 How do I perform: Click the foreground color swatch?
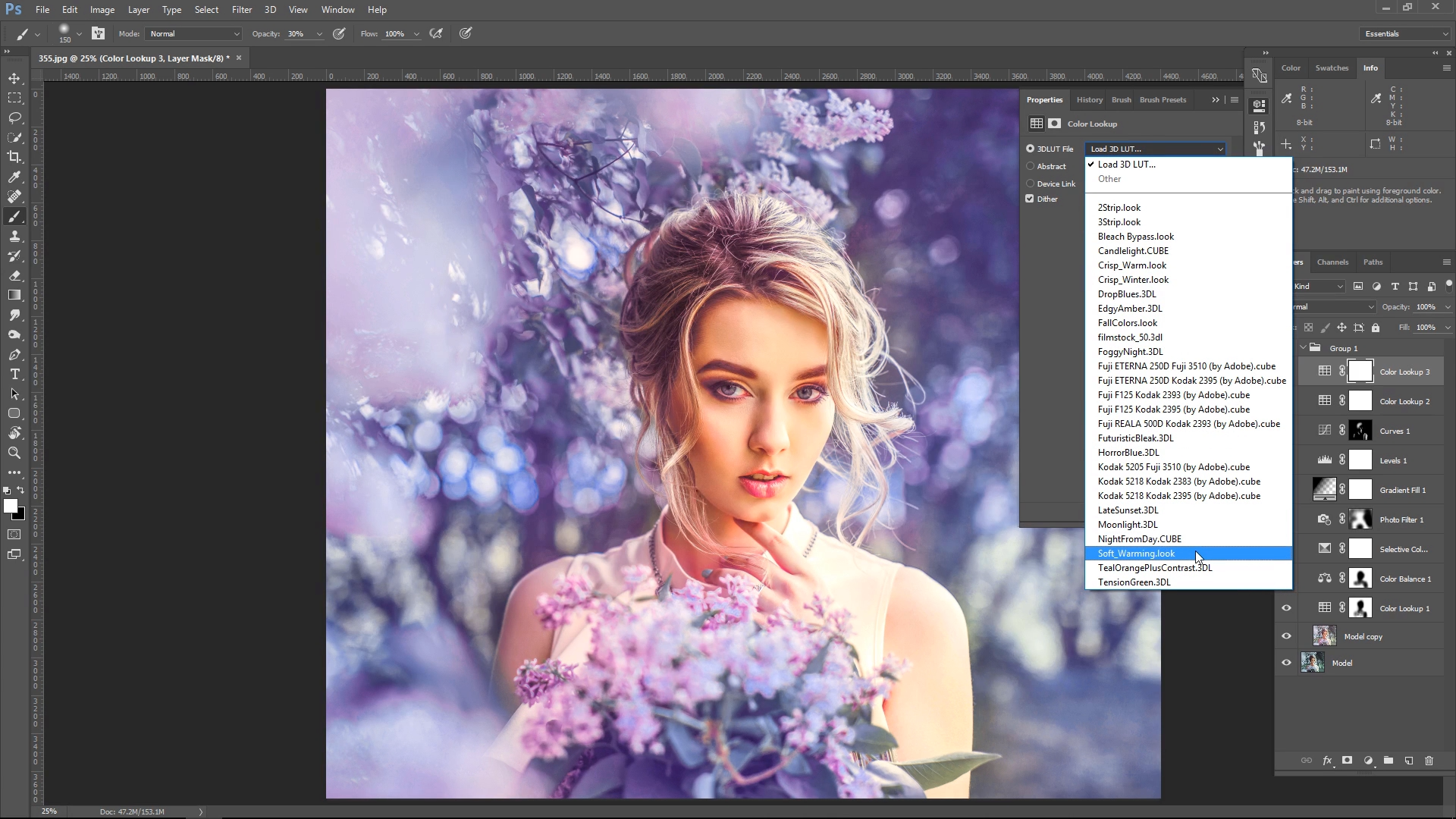click(x=9, y=505)
